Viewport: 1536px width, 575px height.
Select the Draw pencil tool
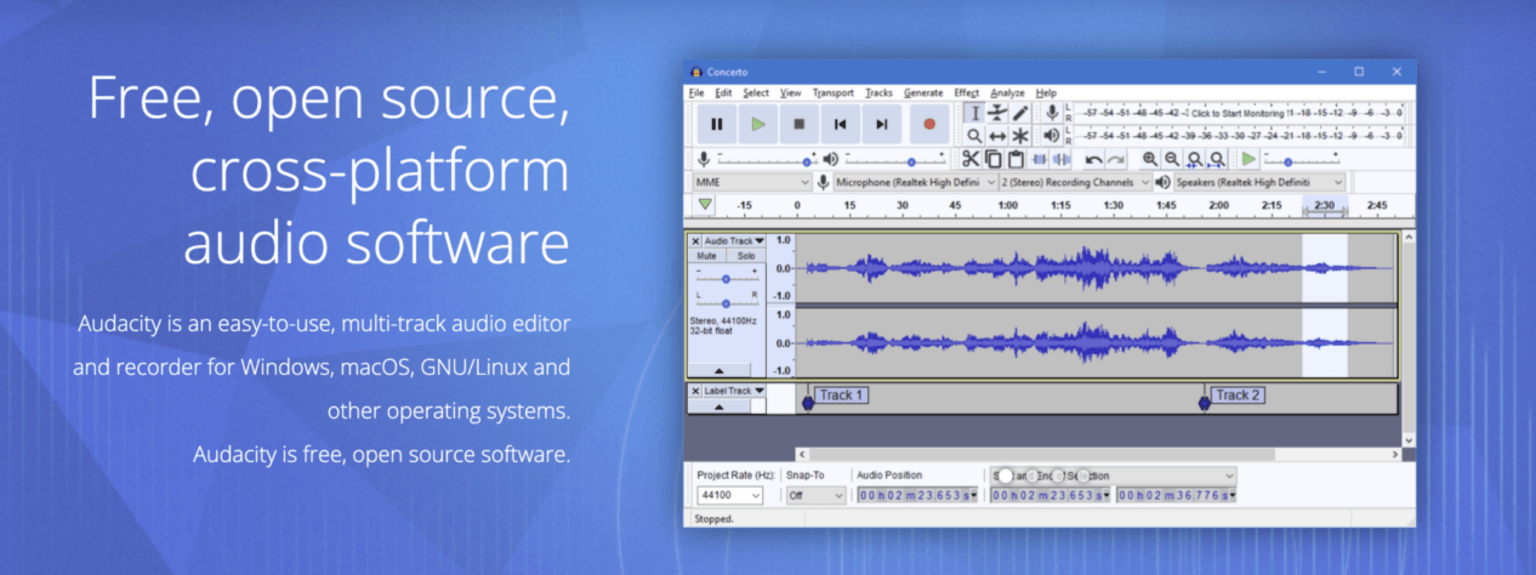pyautogui.click(x=1020, y=113)
